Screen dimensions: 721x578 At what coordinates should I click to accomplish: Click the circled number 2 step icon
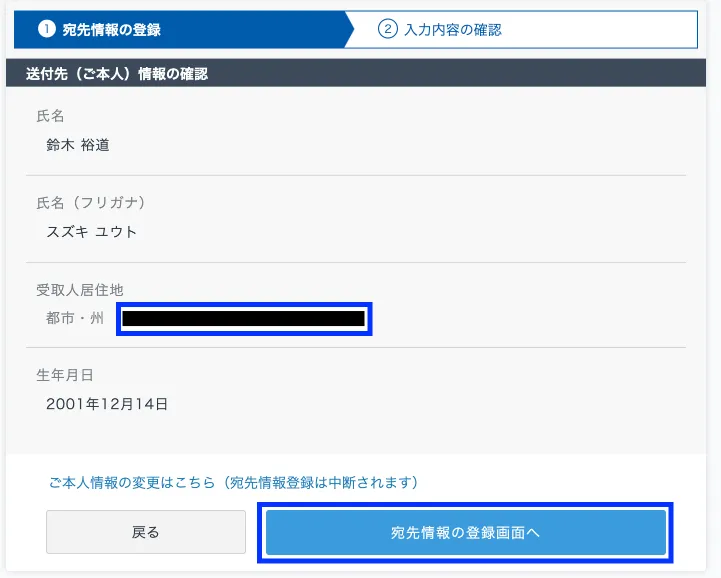[388, 29]
